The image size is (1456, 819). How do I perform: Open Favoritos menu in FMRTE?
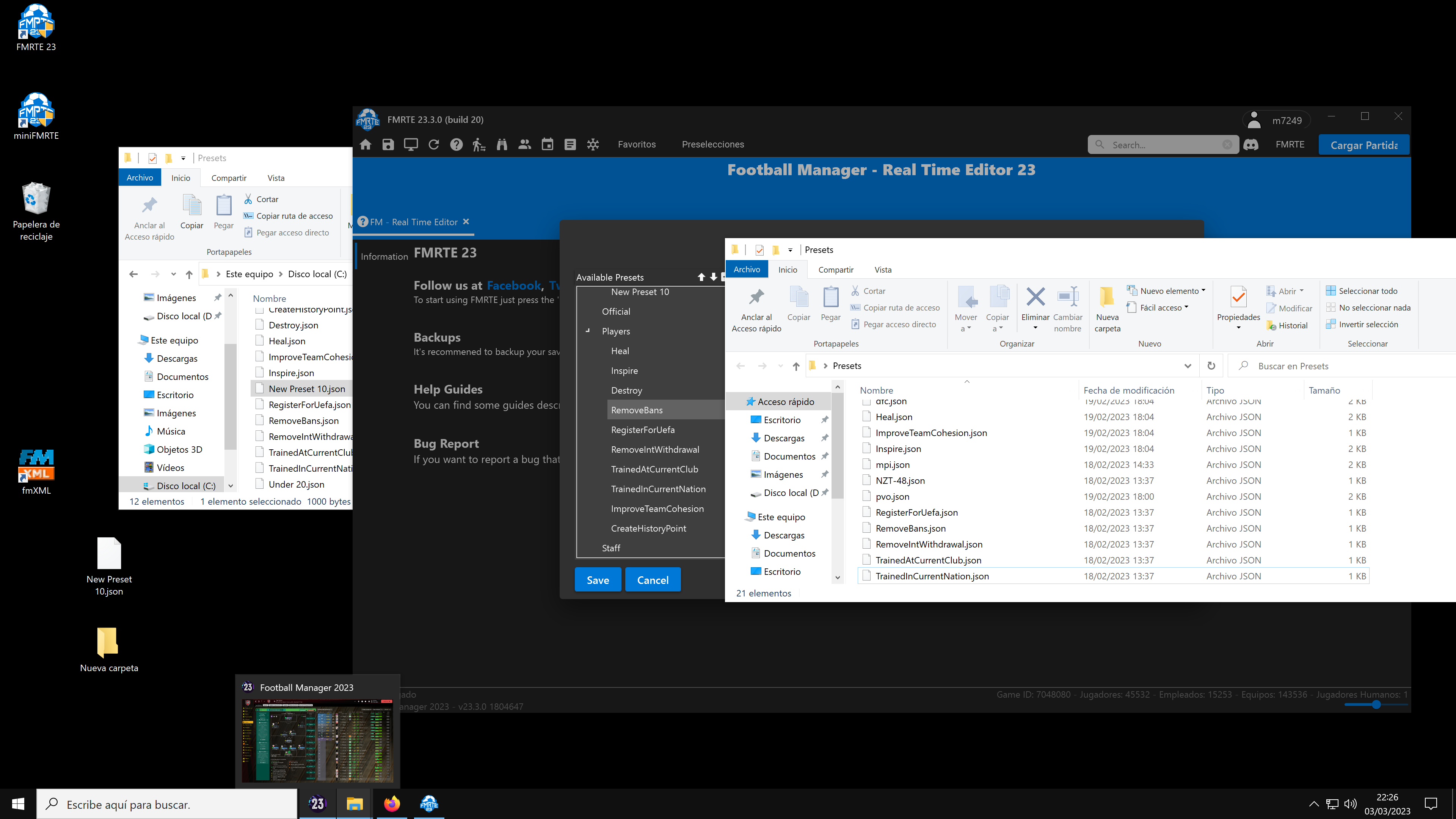click(x=637, y=144)
